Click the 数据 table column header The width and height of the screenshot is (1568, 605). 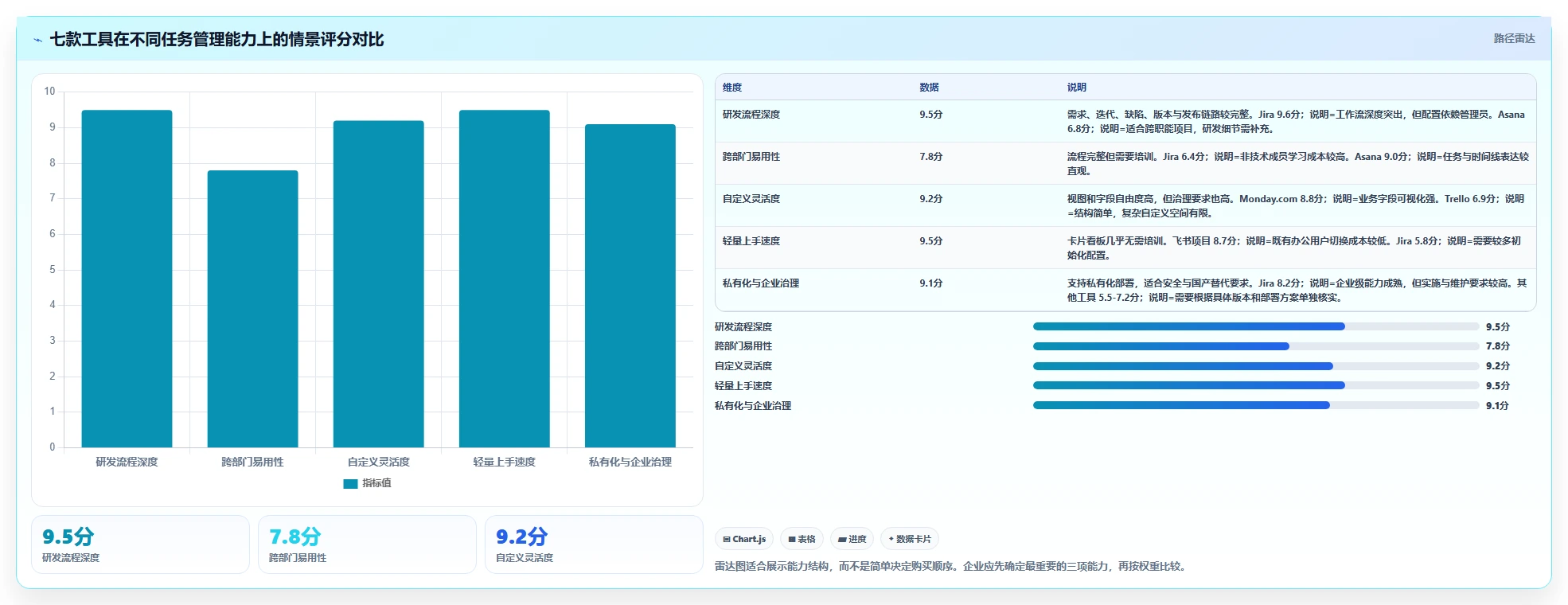point(929,88)
